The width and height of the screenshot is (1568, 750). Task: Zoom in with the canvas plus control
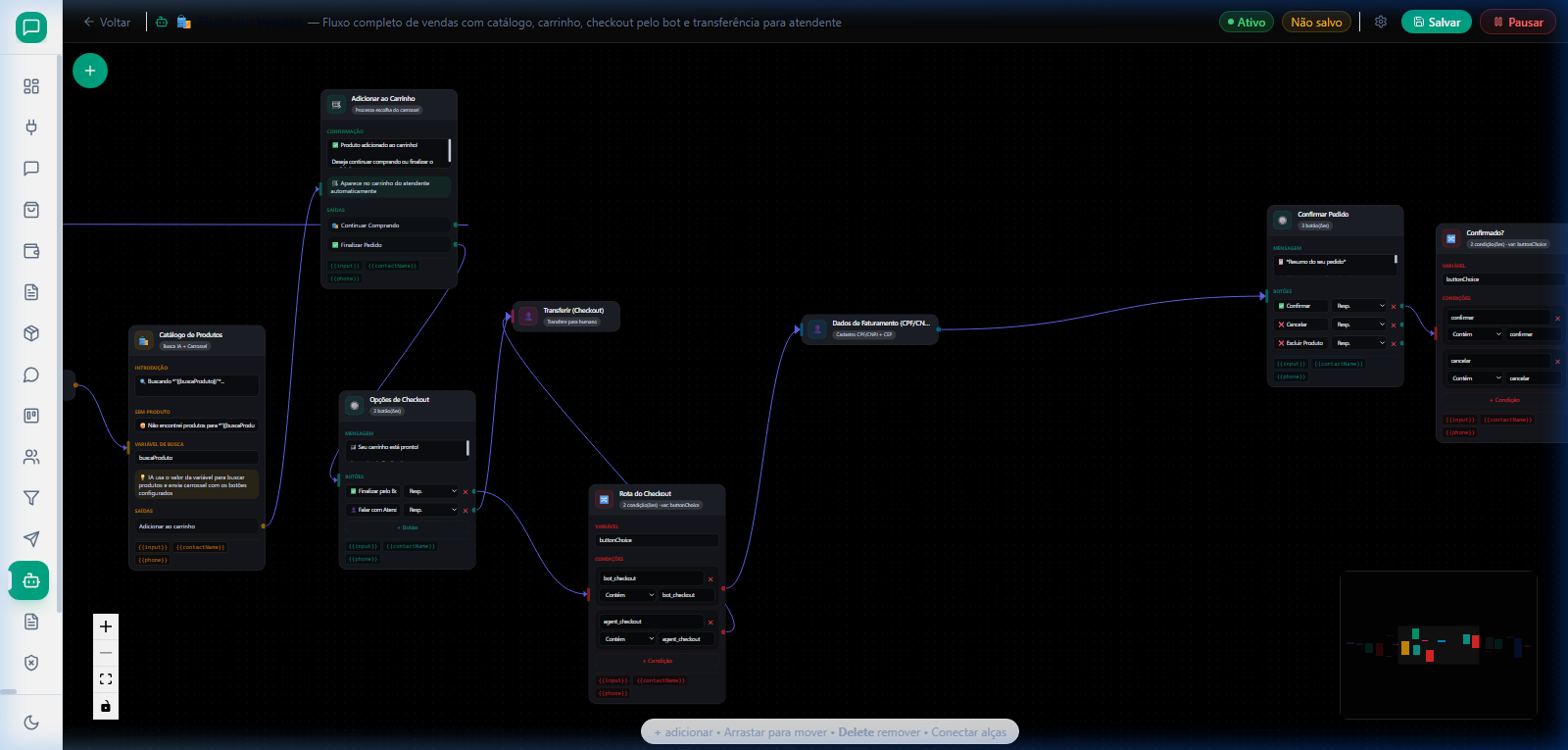click(106, 626)
